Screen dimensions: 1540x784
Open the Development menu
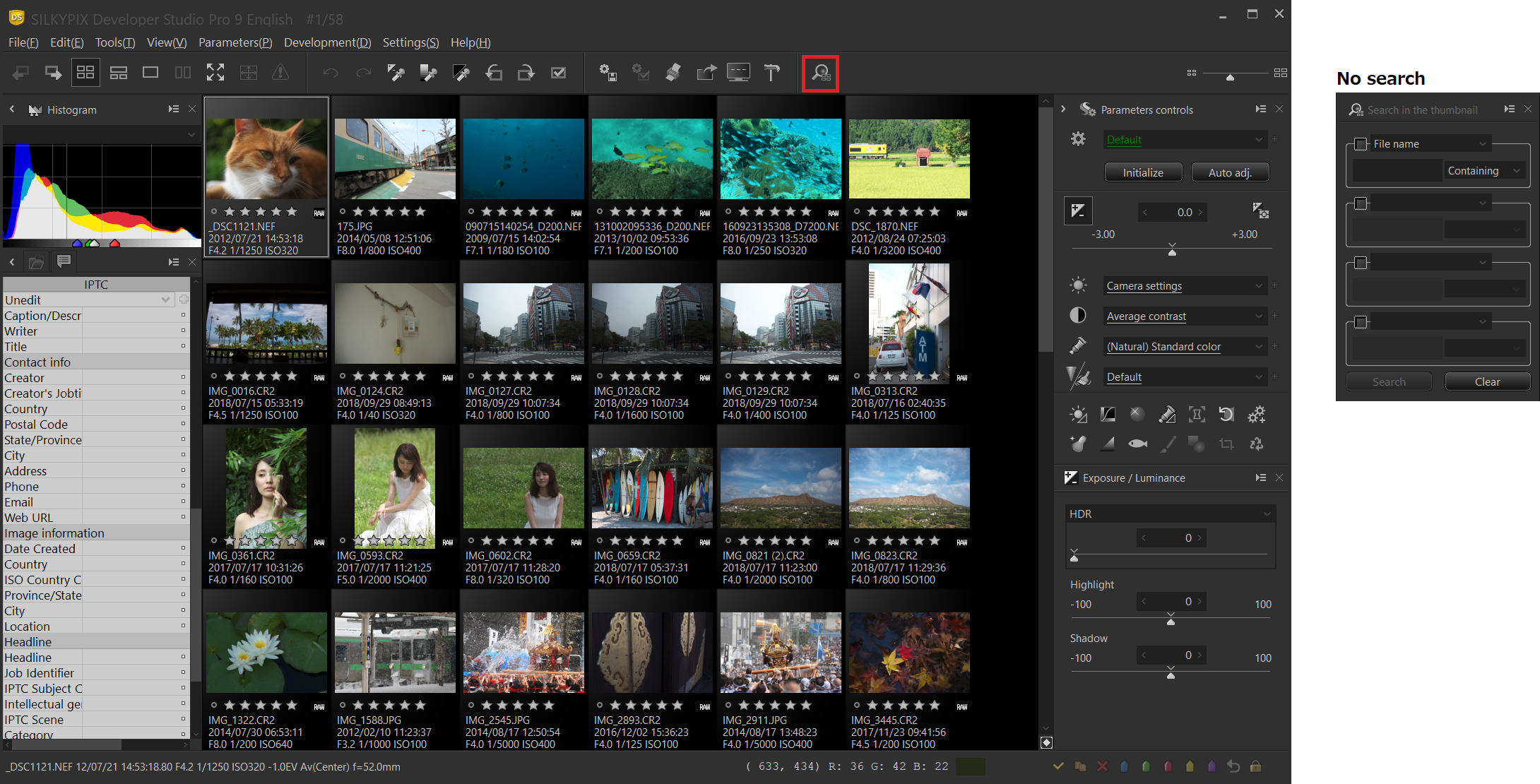(327, 42)
